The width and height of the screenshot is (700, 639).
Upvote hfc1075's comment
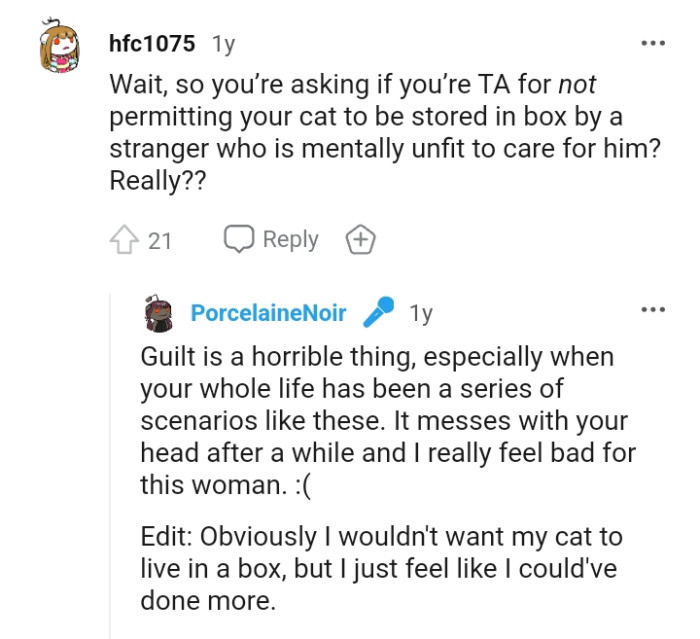point(122,240)
